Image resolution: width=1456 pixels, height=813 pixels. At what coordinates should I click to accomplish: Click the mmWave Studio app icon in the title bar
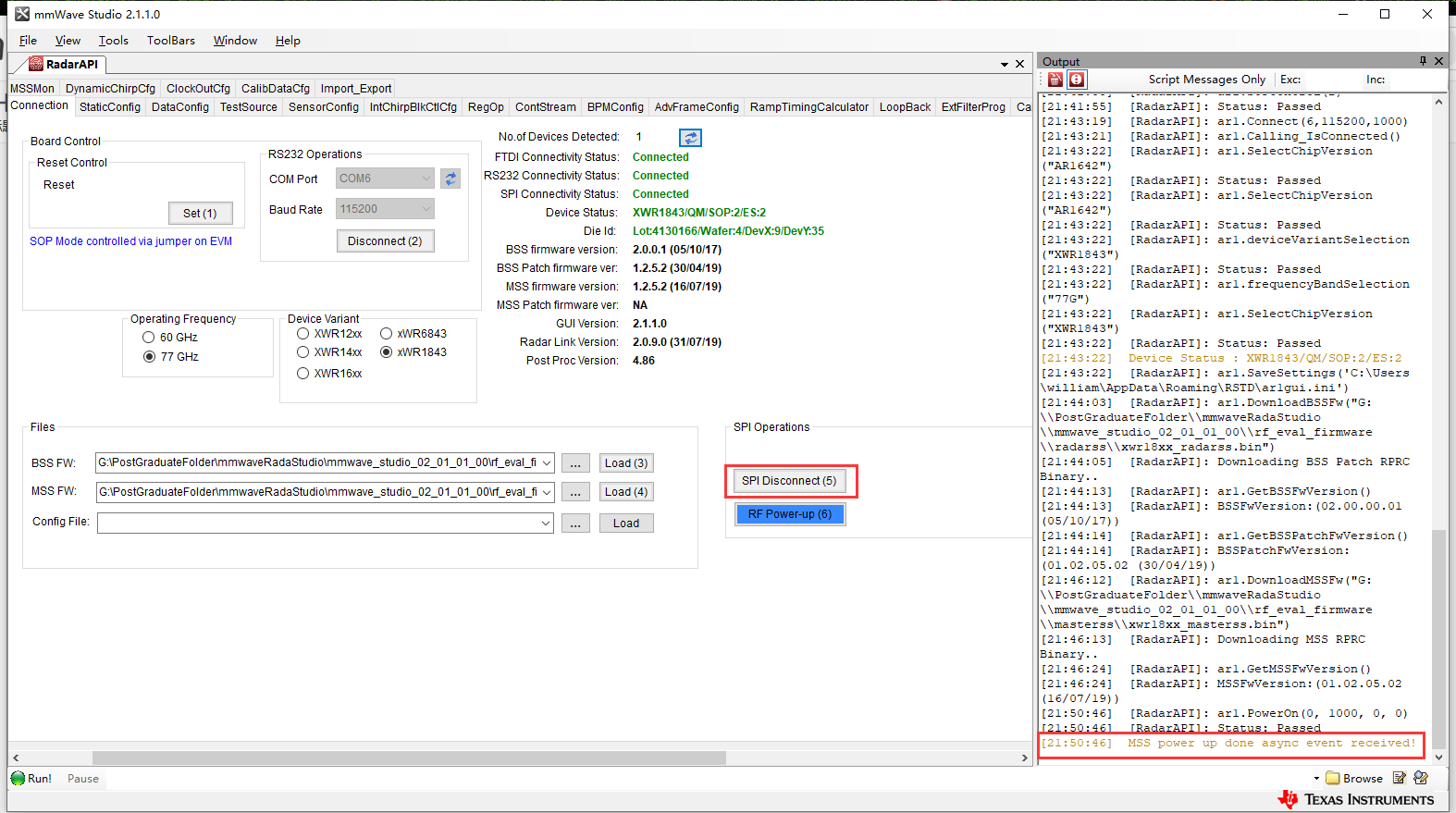(x=22, y=14)
